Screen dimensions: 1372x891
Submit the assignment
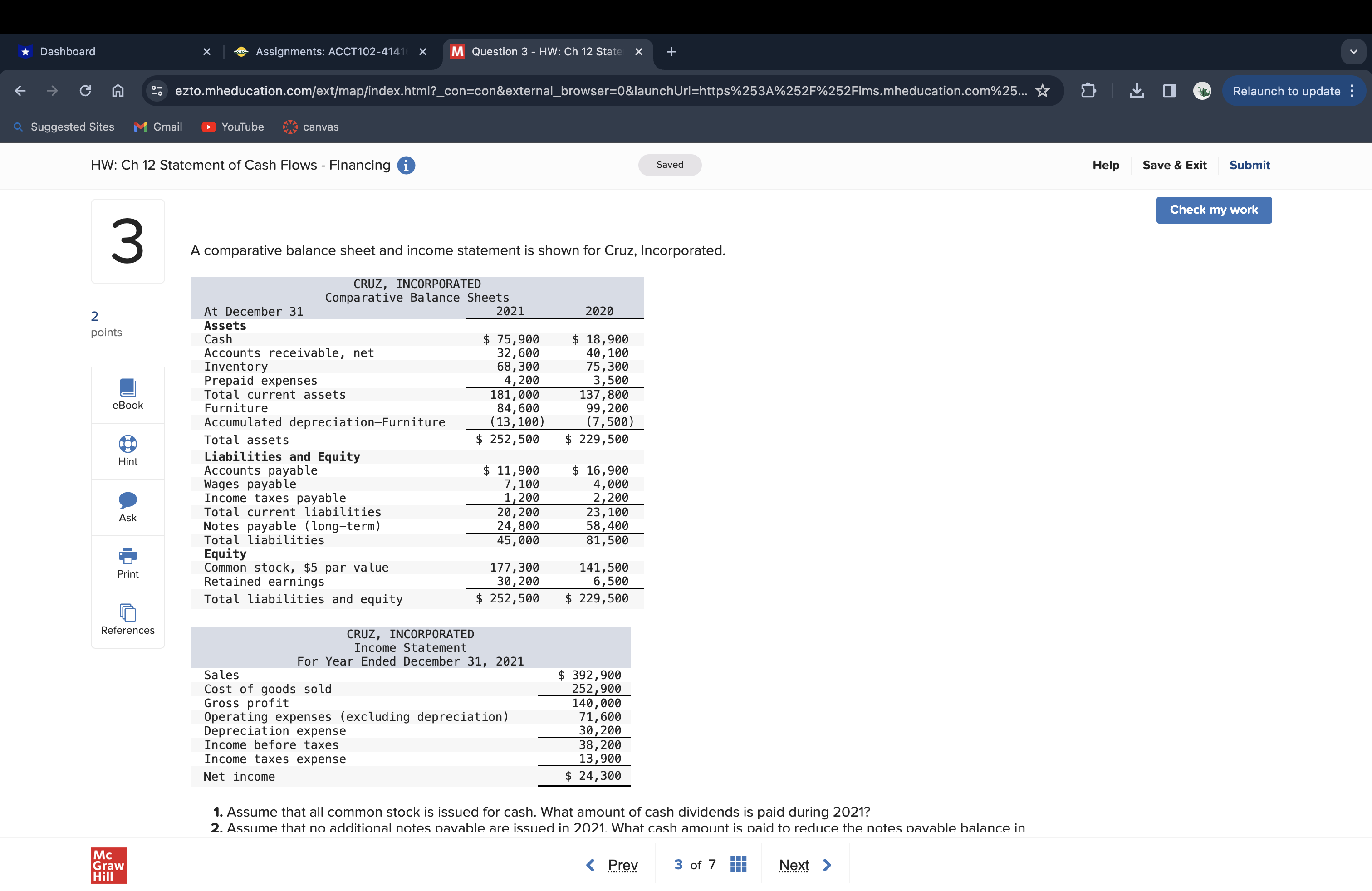[x=1249, y=165]
